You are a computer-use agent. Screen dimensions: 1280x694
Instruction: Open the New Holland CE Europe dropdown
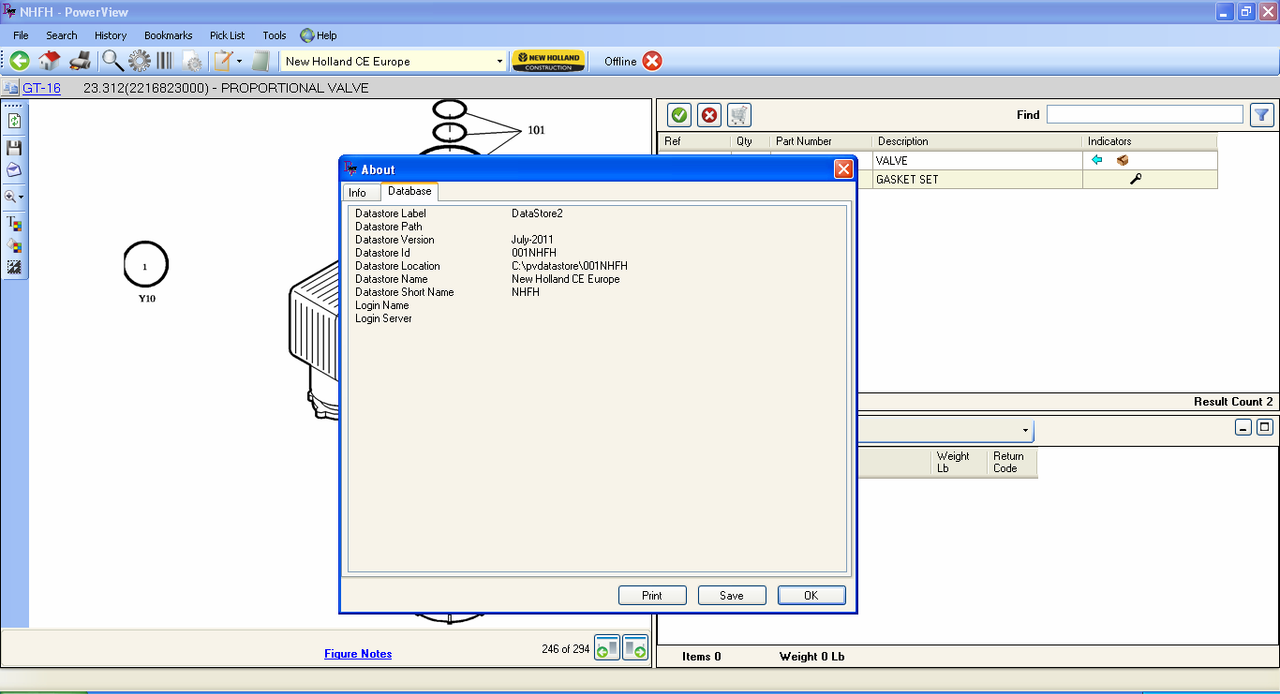click(x=500, y=62)
